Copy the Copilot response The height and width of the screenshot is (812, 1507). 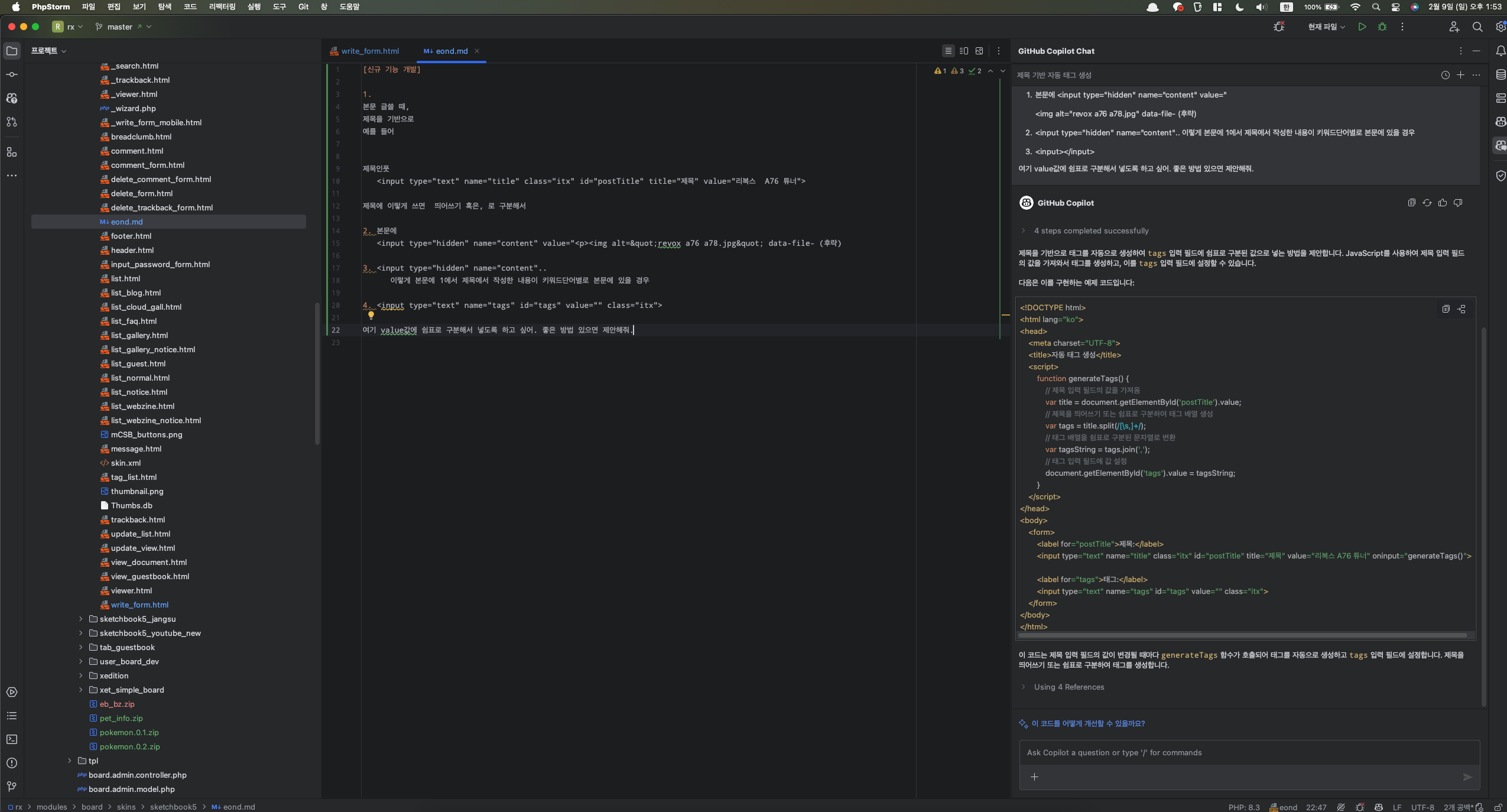(x=1411, y=203)
